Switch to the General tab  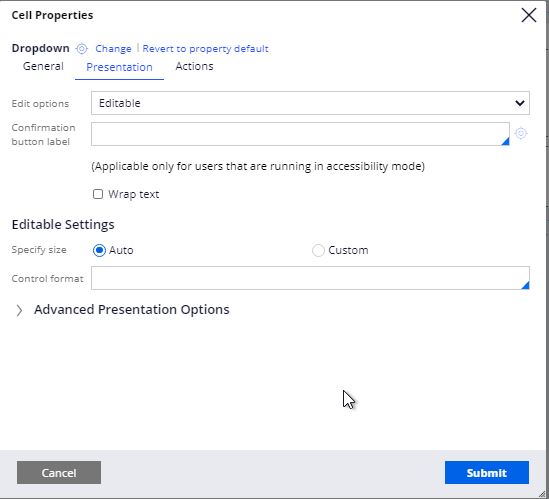(43, 66)
